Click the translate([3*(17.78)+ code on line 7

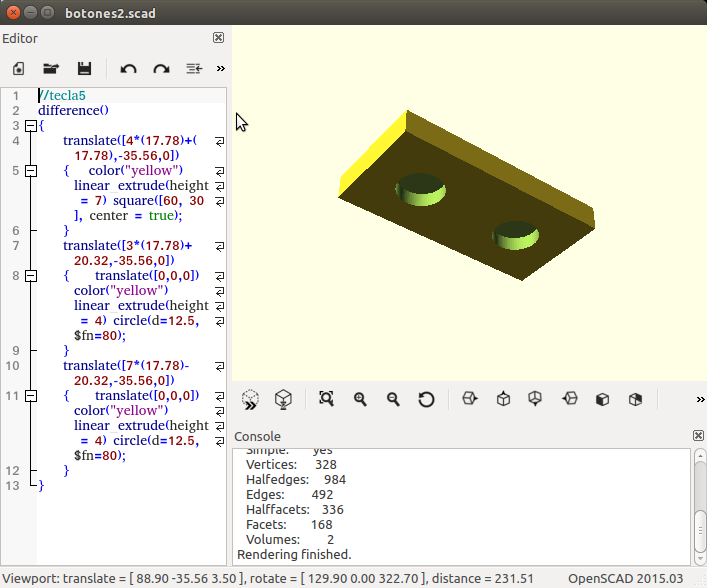point(128,246)
